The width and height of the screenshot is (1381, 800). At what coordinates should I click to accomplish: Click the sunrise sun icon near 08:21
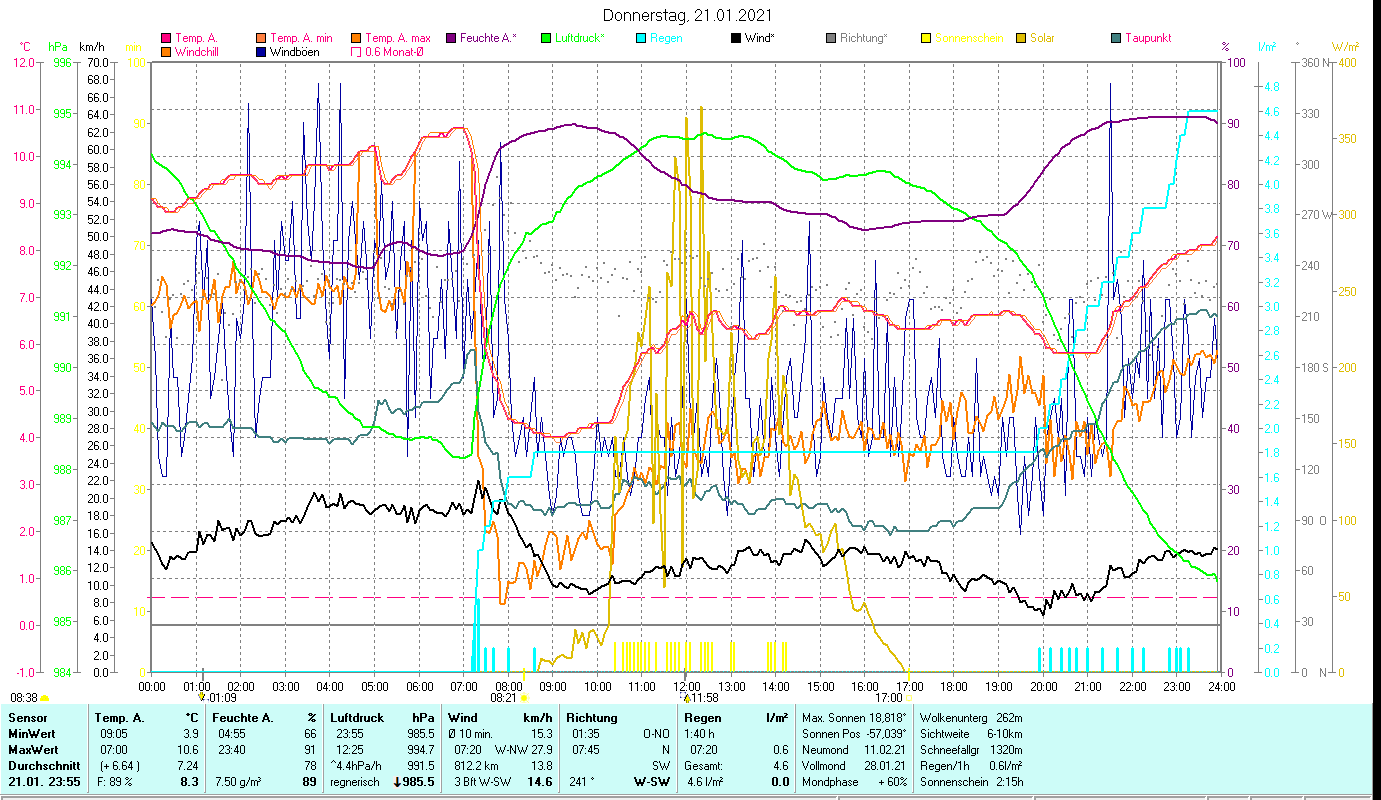pos(524,698)
